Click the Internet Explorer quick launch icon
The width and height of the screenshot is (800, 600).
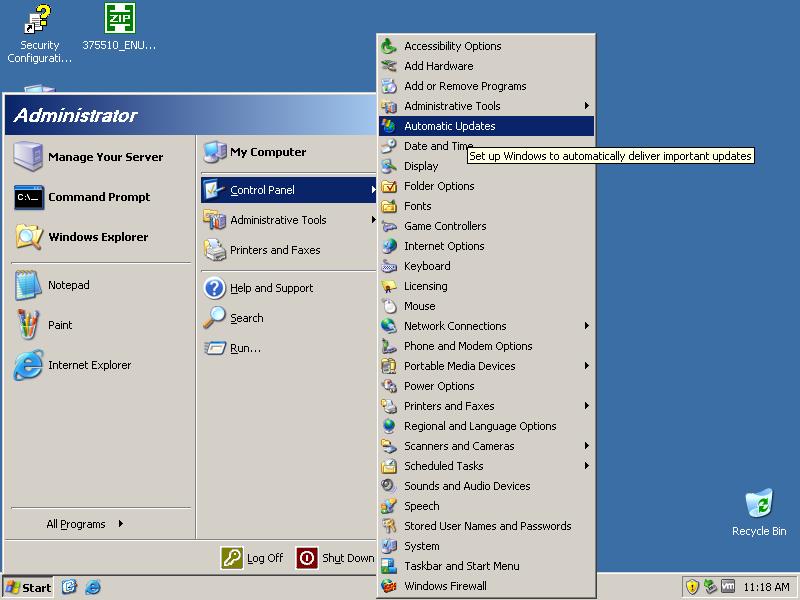pos(93,587)
